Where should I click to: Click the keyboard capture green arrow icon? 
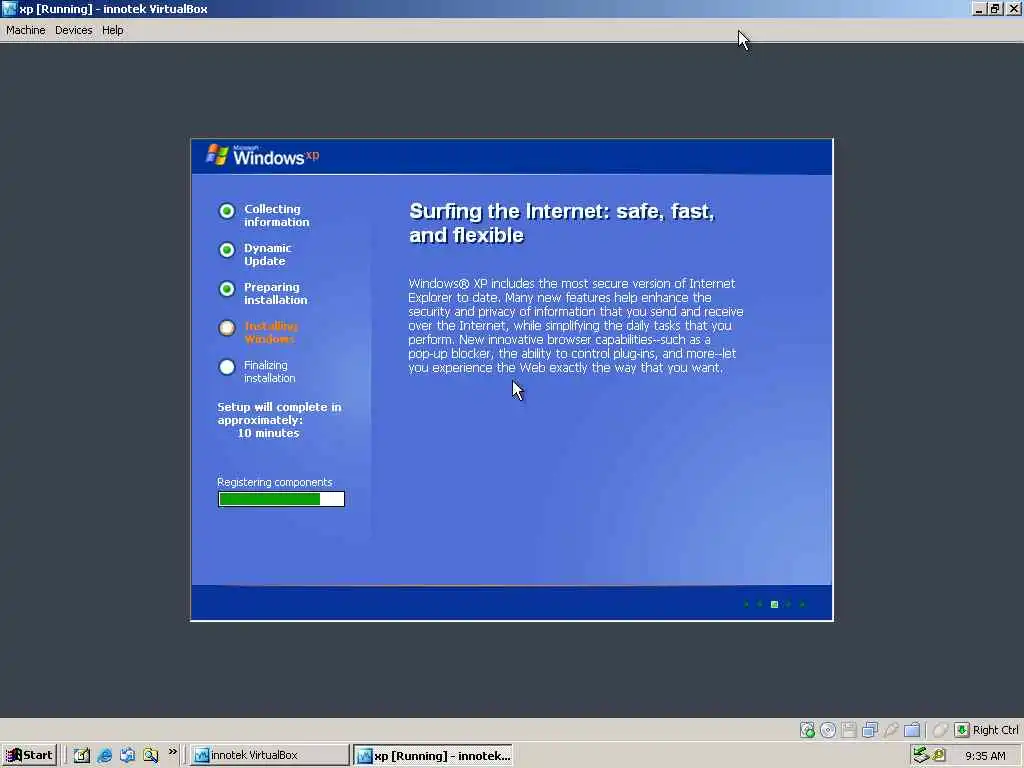click(961, 729)
